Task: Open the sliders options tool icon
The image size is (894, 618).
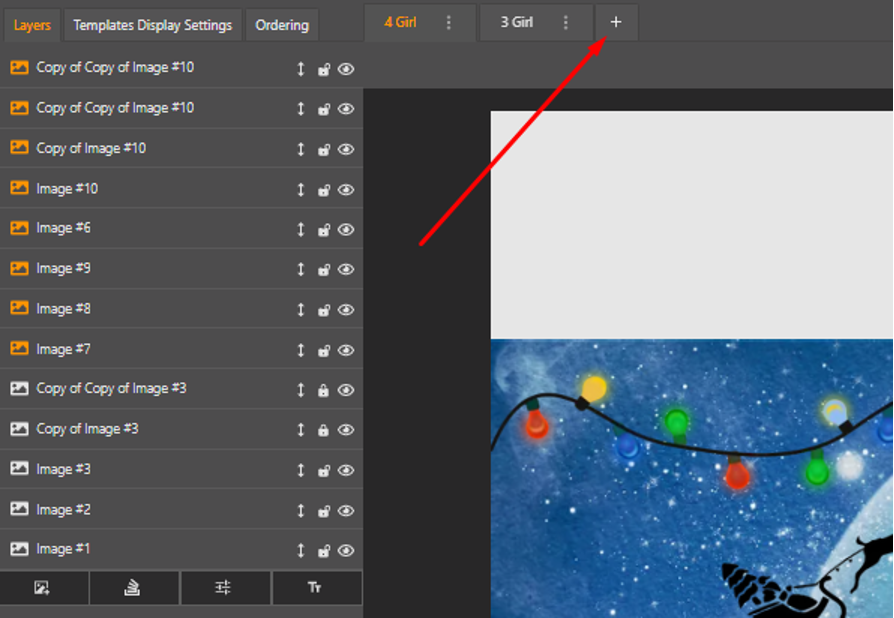Action: (x=223, y=588)
